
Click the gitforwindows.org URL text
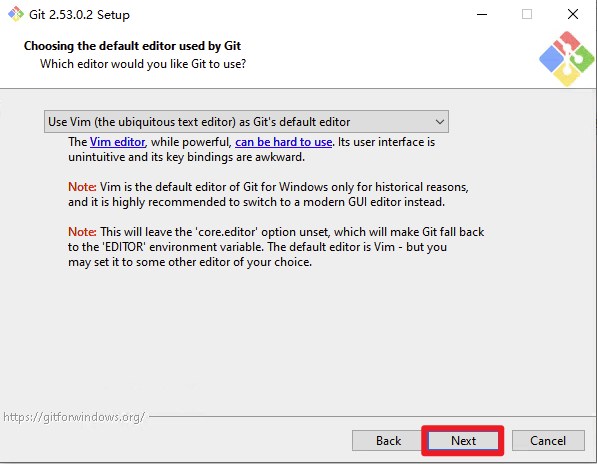point(74,417)
